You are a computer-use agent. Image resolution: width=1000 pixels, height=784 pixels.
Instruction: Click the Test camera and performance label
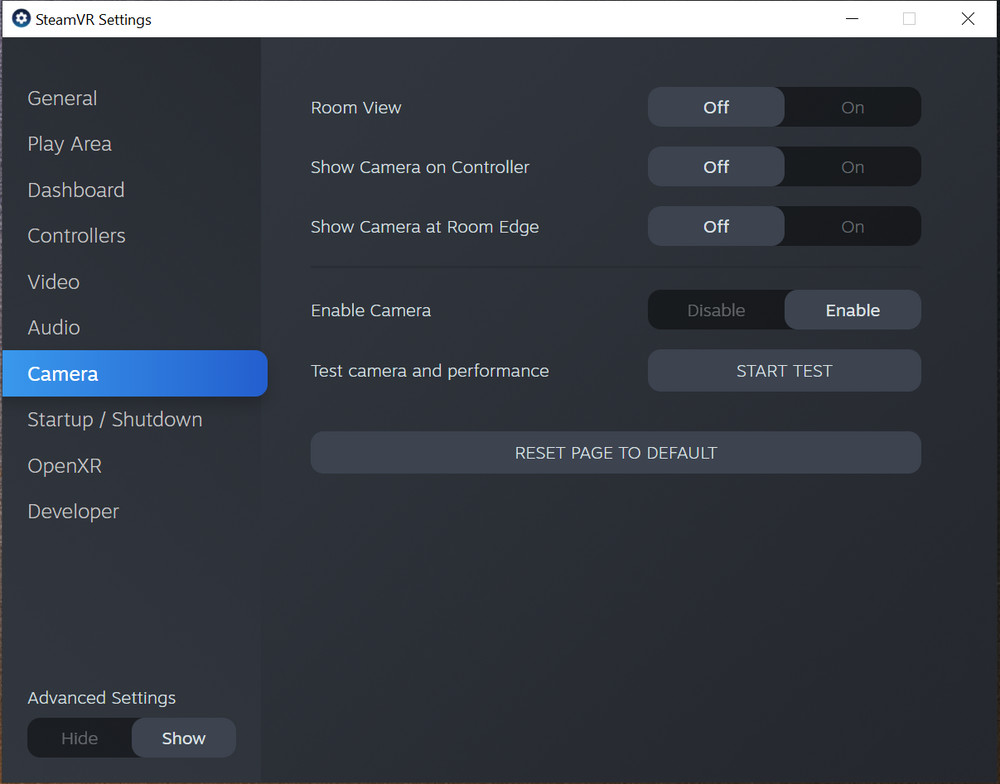(430, 371)
